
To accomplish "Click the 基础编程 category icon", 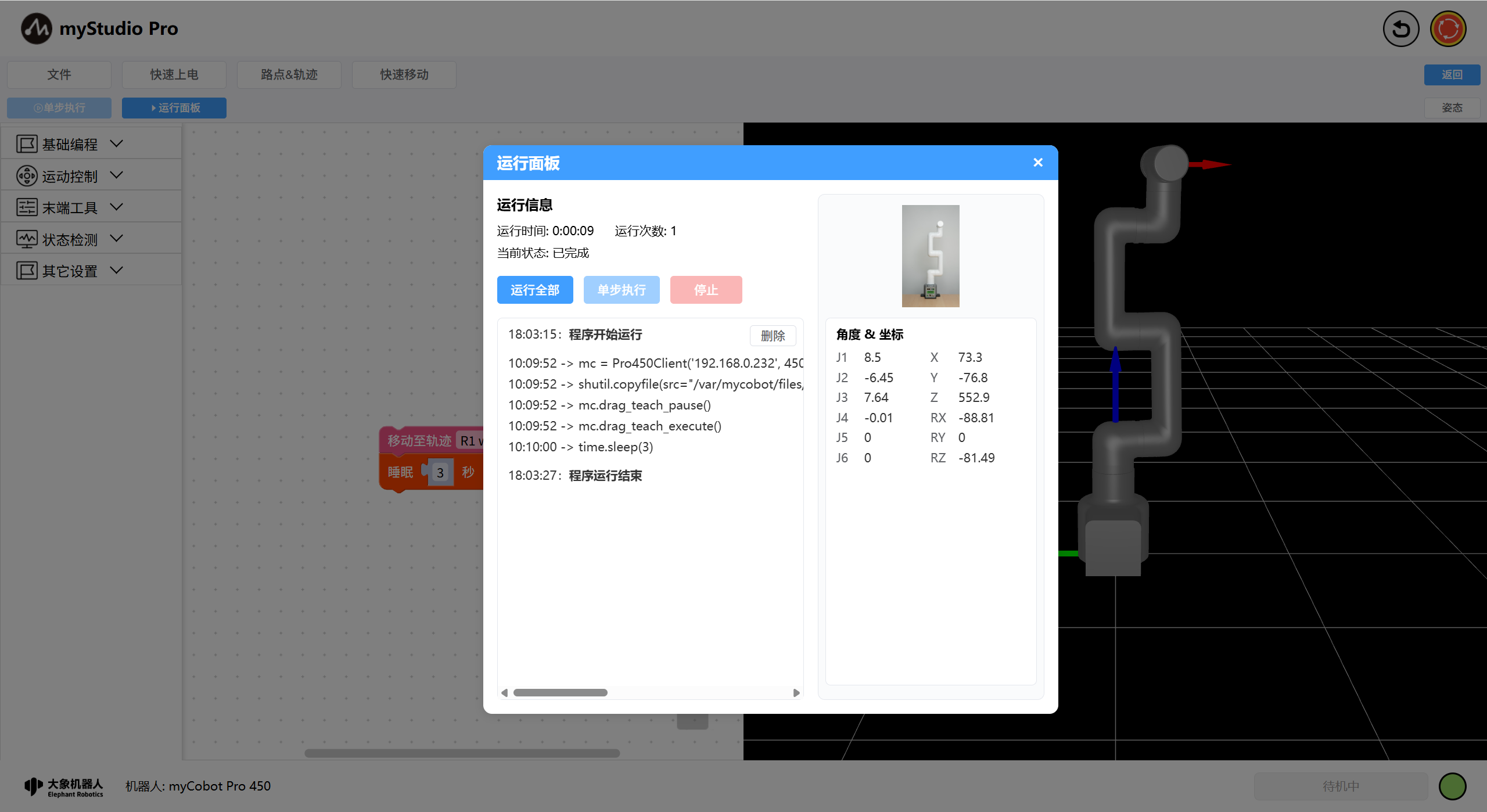I will point(27,144).
